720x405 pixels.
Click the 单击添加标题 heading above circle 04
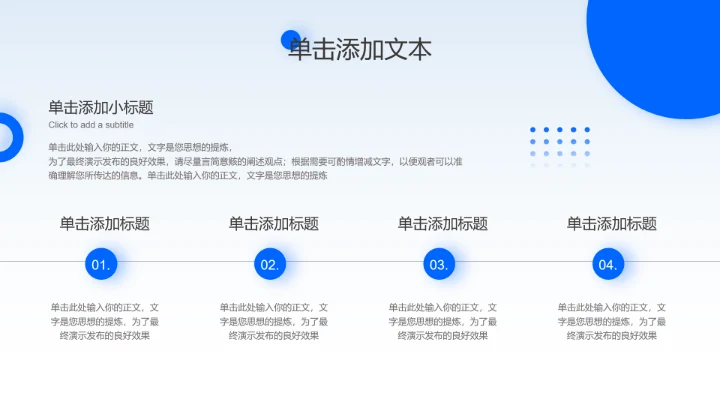[612, 224]
